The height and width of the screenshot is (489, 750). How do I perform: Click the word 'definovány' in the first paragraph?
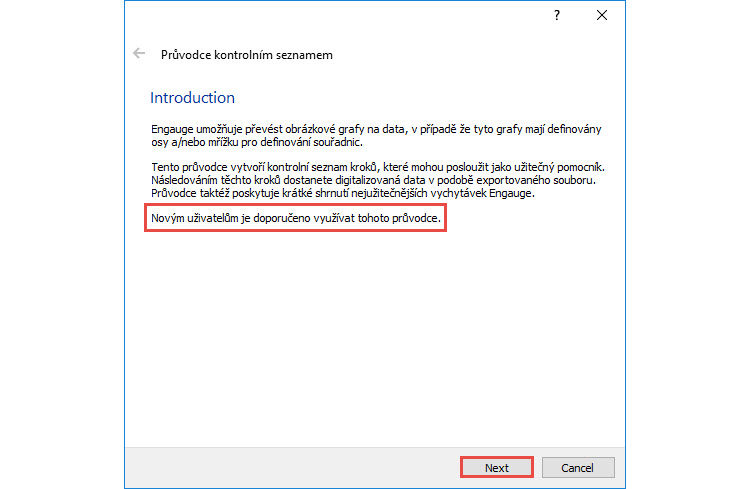577,130
